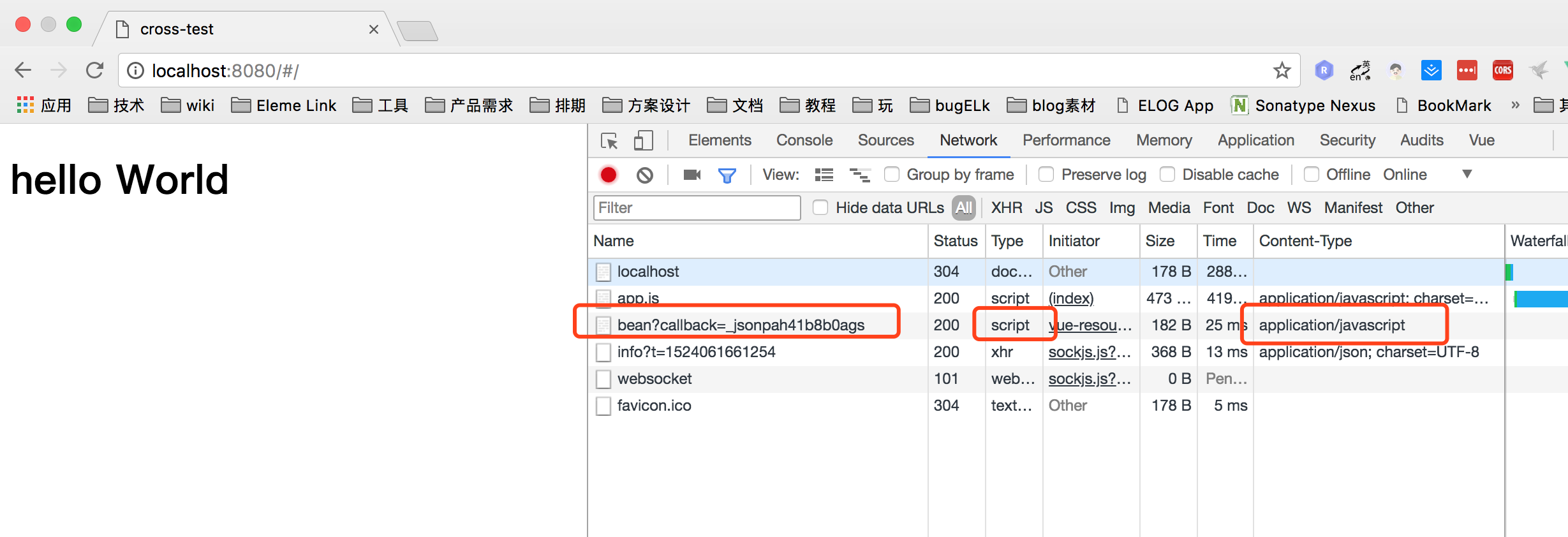The height and width of the screenshot is (537, 1568).
Task: Expand the hidden bookmarks overflow chevron
Action: click(x=1515, y=105)
